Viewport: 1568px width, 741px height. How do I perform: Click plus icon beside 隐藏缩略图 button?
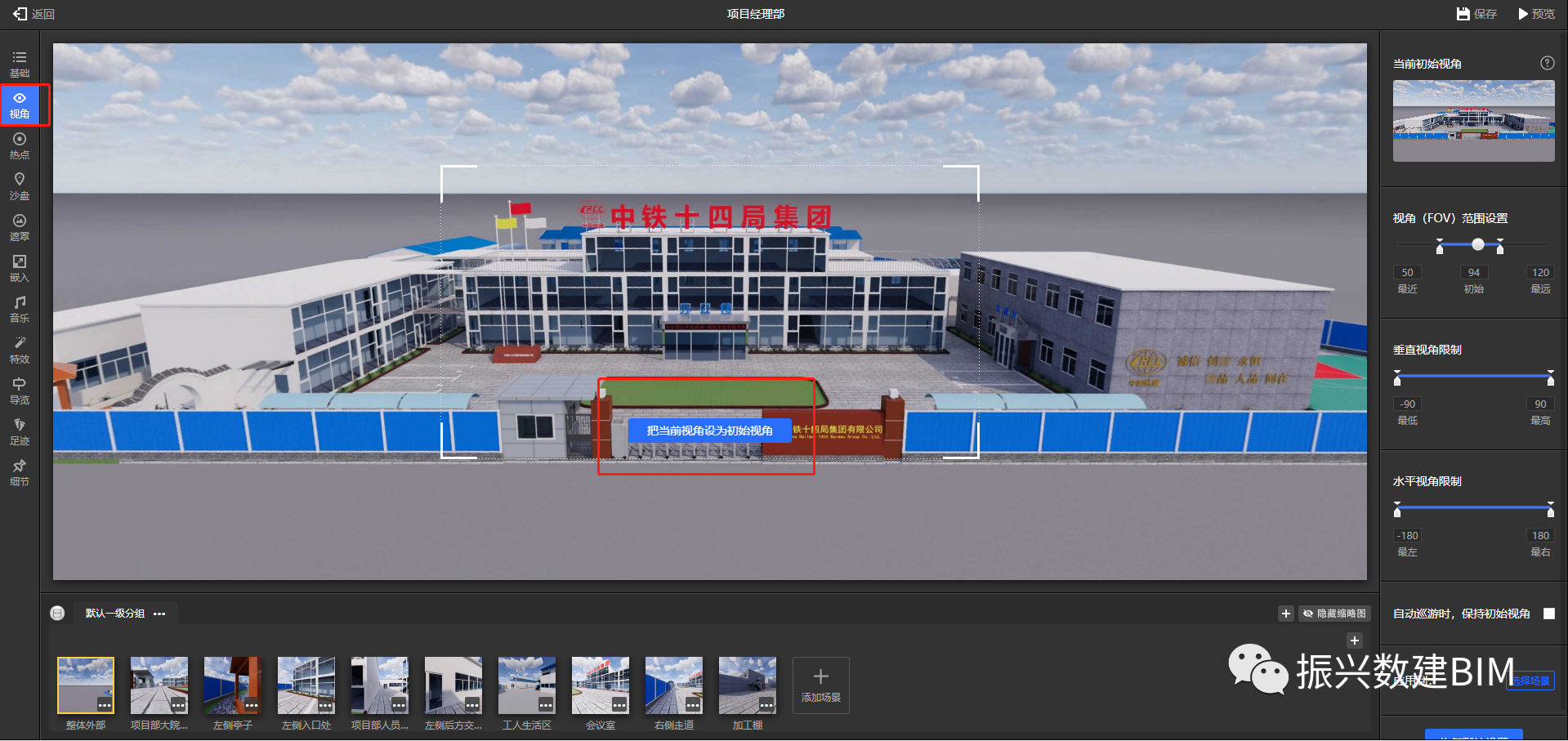coord(1285,614)
